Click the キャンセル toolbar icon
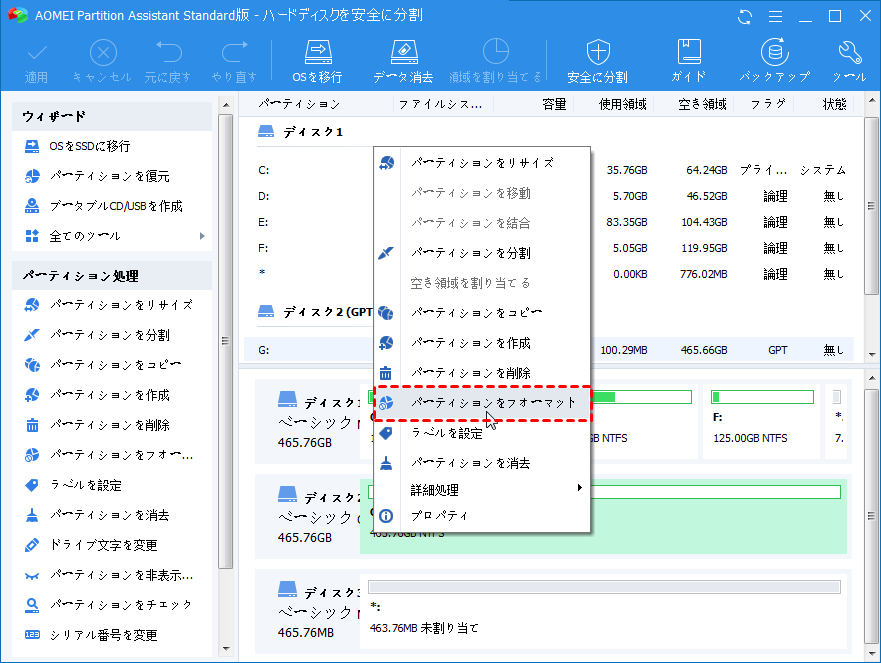Viewport: 881px width, 663px height. (102, 61)
